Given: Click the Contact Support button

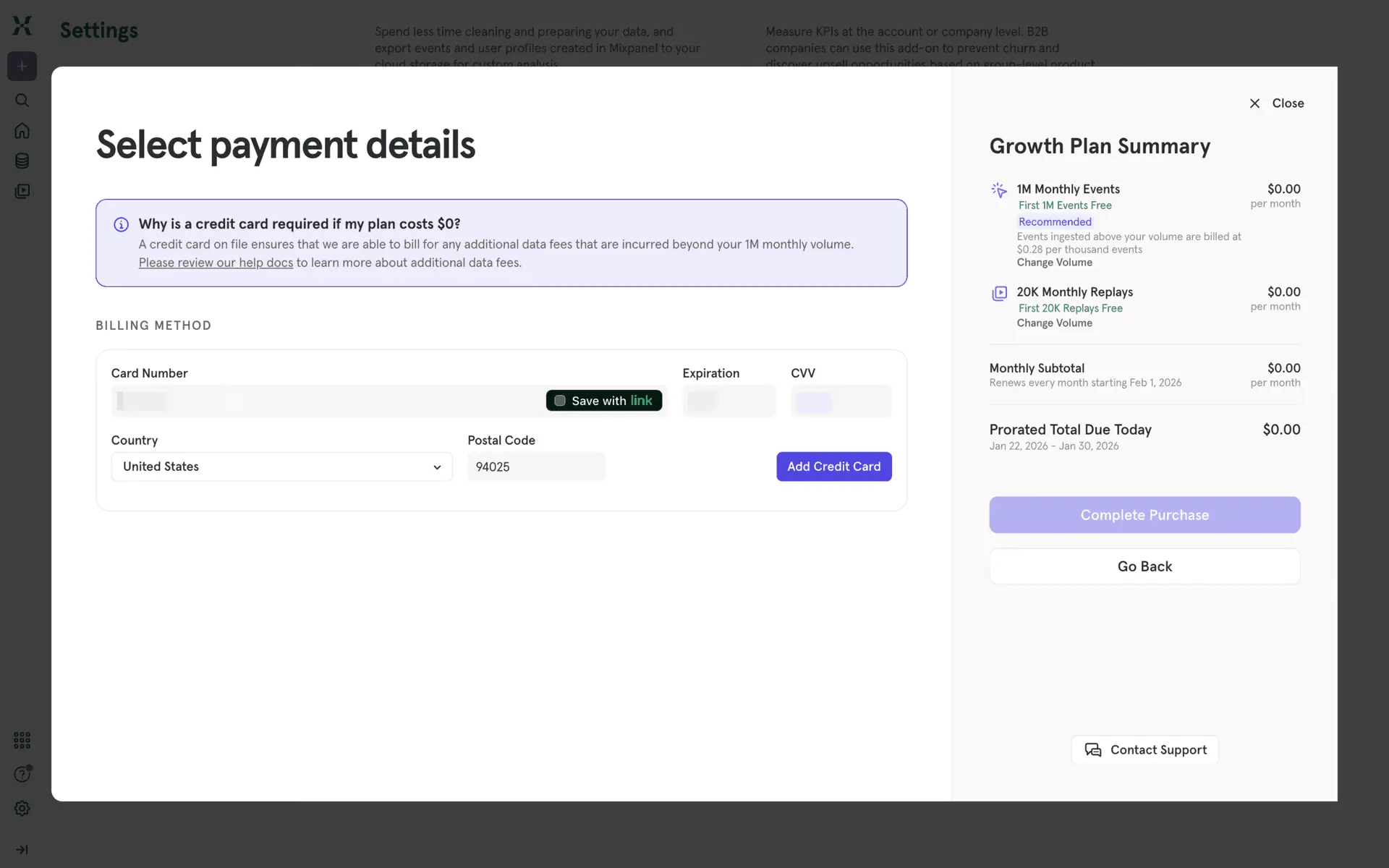Looking at the screenshot, I should tap(1144, 750).
